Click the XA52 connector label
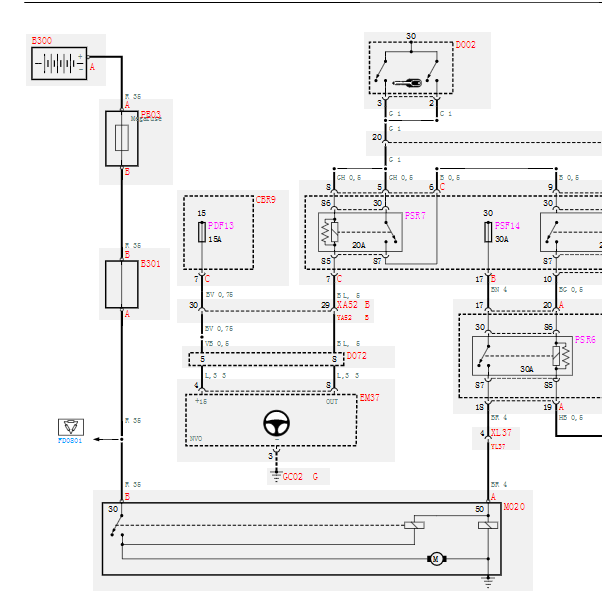Viewport: 602px width, 607px height. [347, 305]
